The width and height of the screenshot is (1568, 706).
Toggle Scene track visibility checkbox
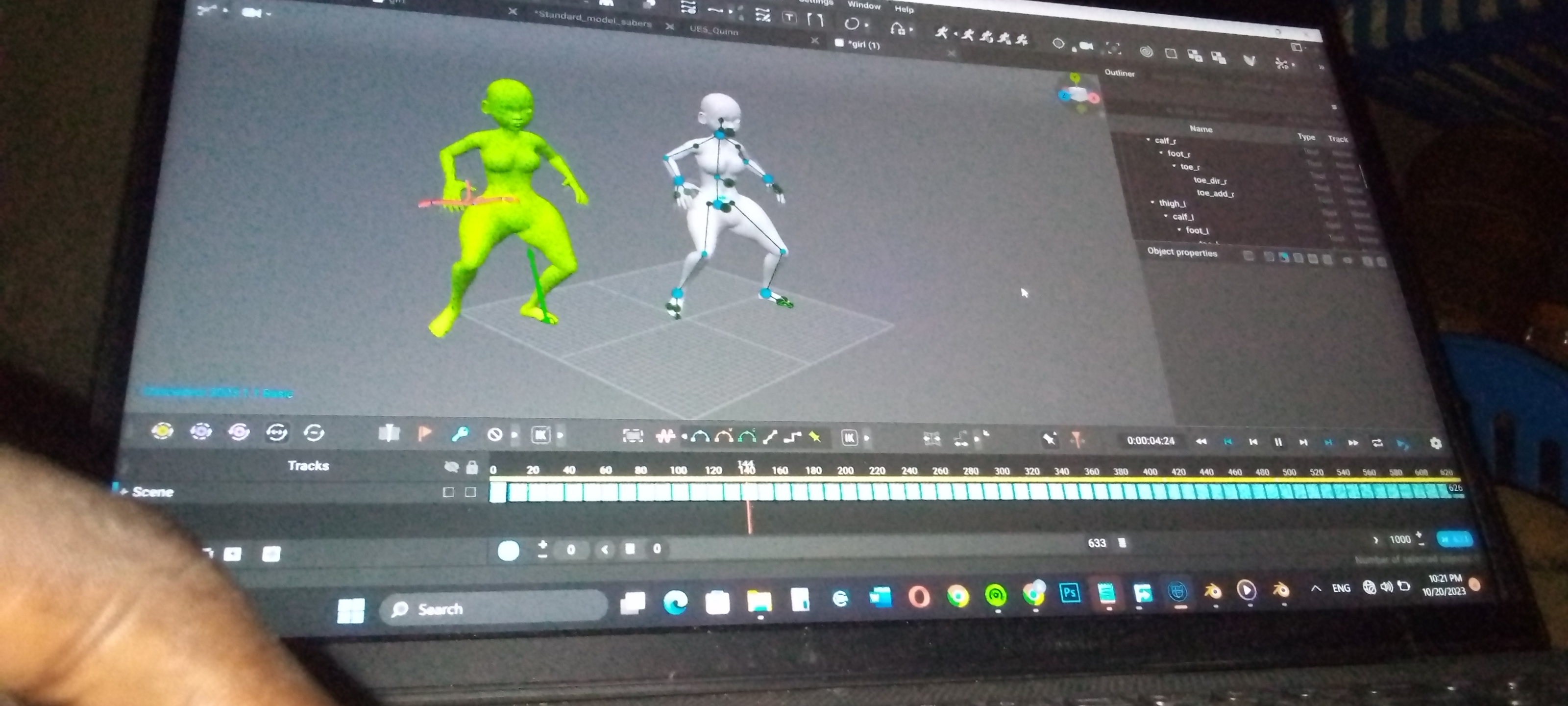[449, 492]
